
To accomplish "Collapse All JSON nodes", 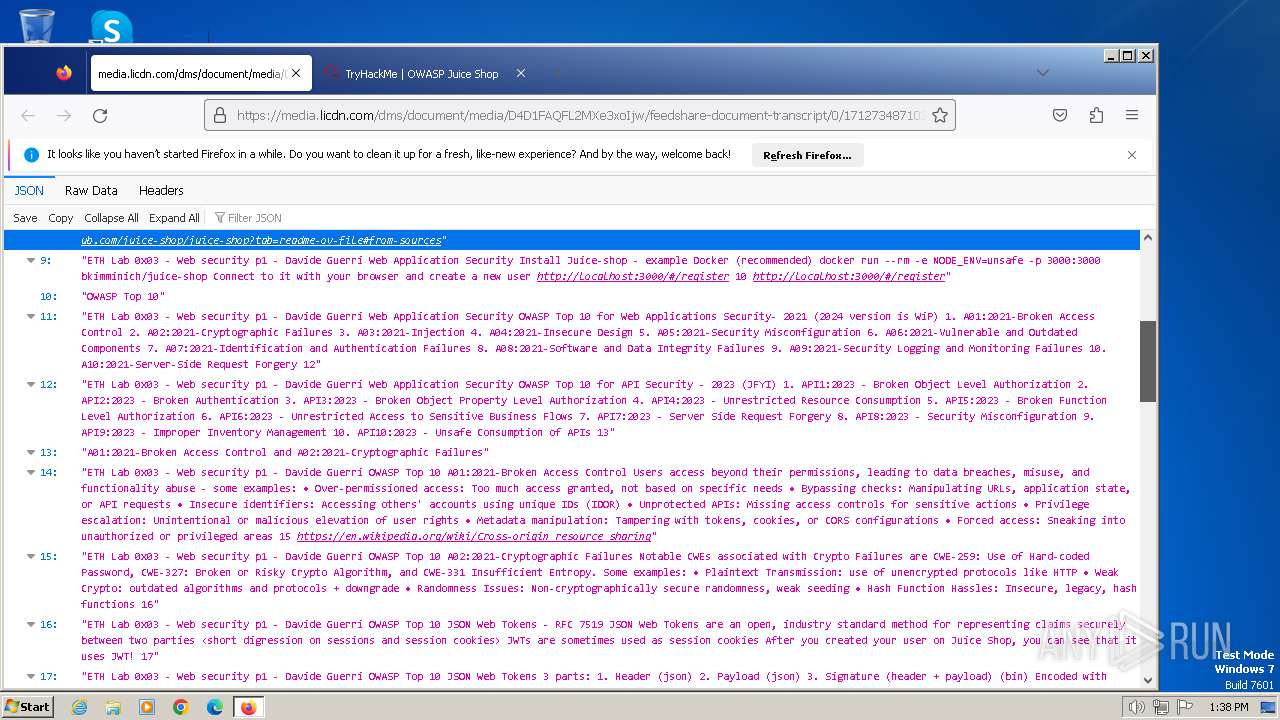I will [111, 218].
